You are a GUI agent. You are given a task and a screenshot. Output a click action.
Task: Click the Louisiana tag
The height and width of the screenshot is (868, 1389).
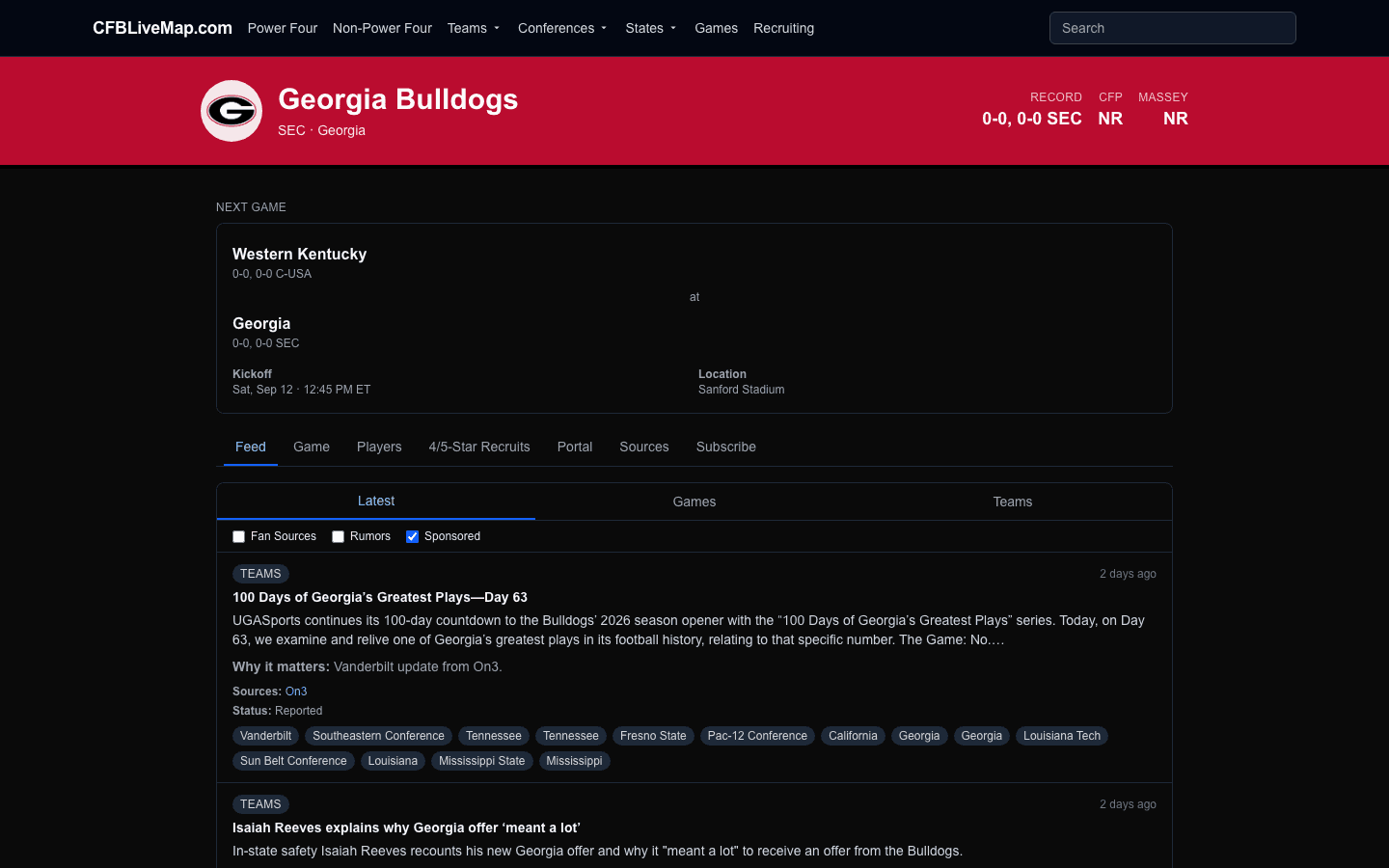(x=393, y=761)
